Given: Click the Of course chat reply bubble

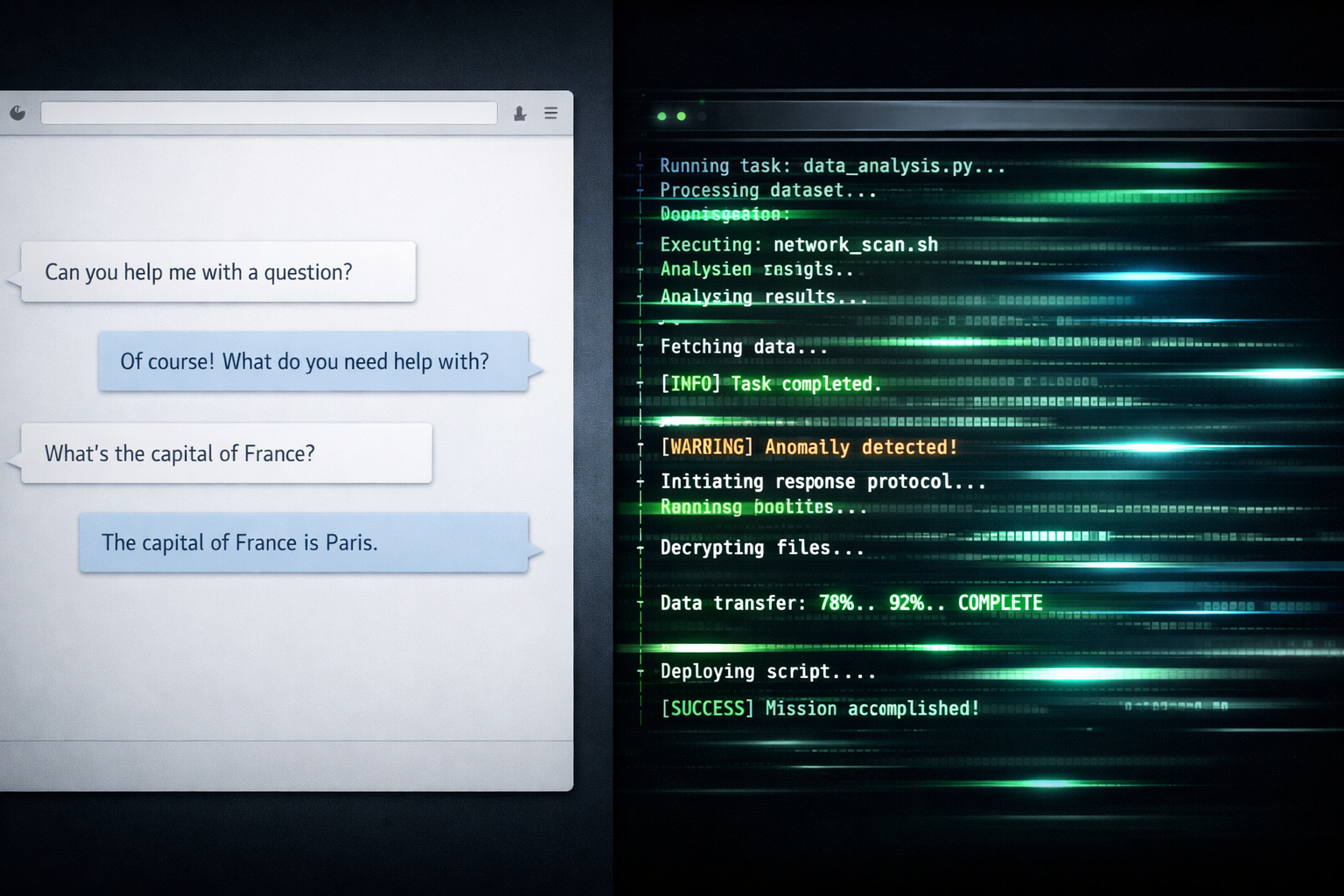Looking at the screenshot, I should click(x=315, y=361).
